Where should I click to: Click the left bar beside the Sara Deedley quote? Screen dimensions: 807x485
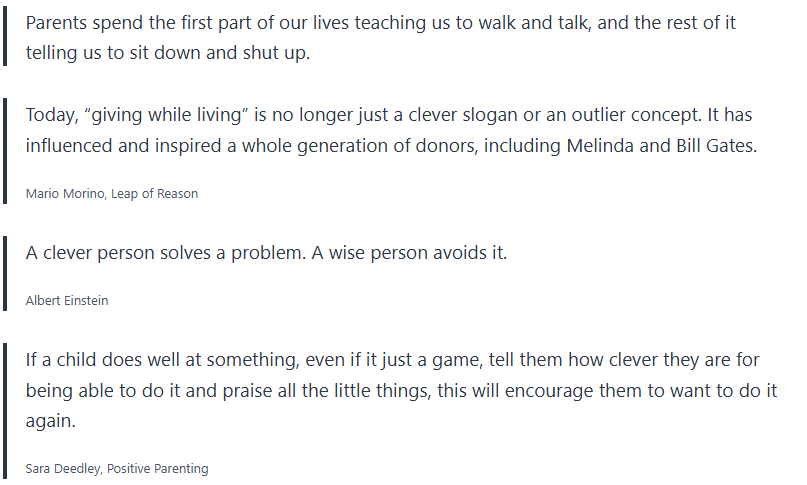5,410
